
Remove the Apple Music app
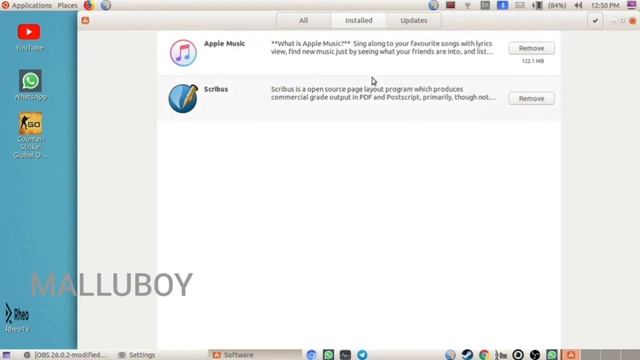tap(531, 48)
